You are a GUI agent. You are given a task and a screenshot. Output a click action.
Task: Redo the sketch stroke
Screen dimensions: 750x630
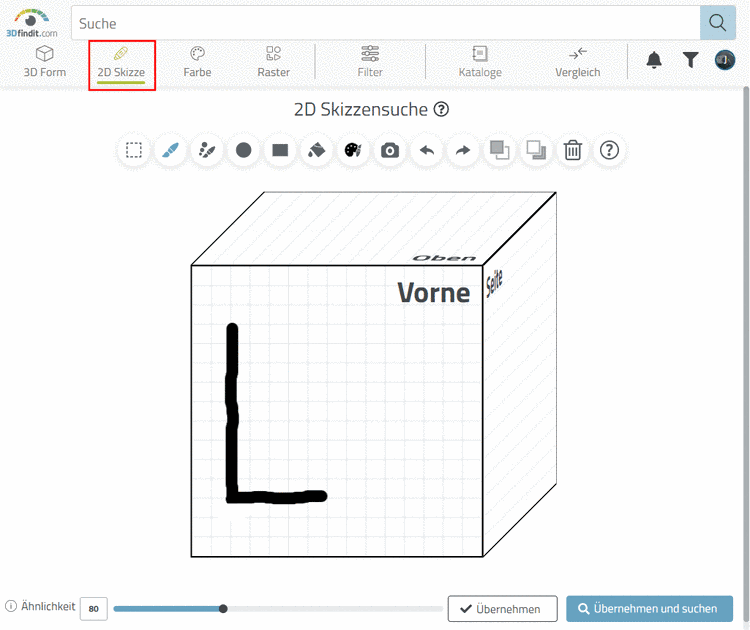463,150
